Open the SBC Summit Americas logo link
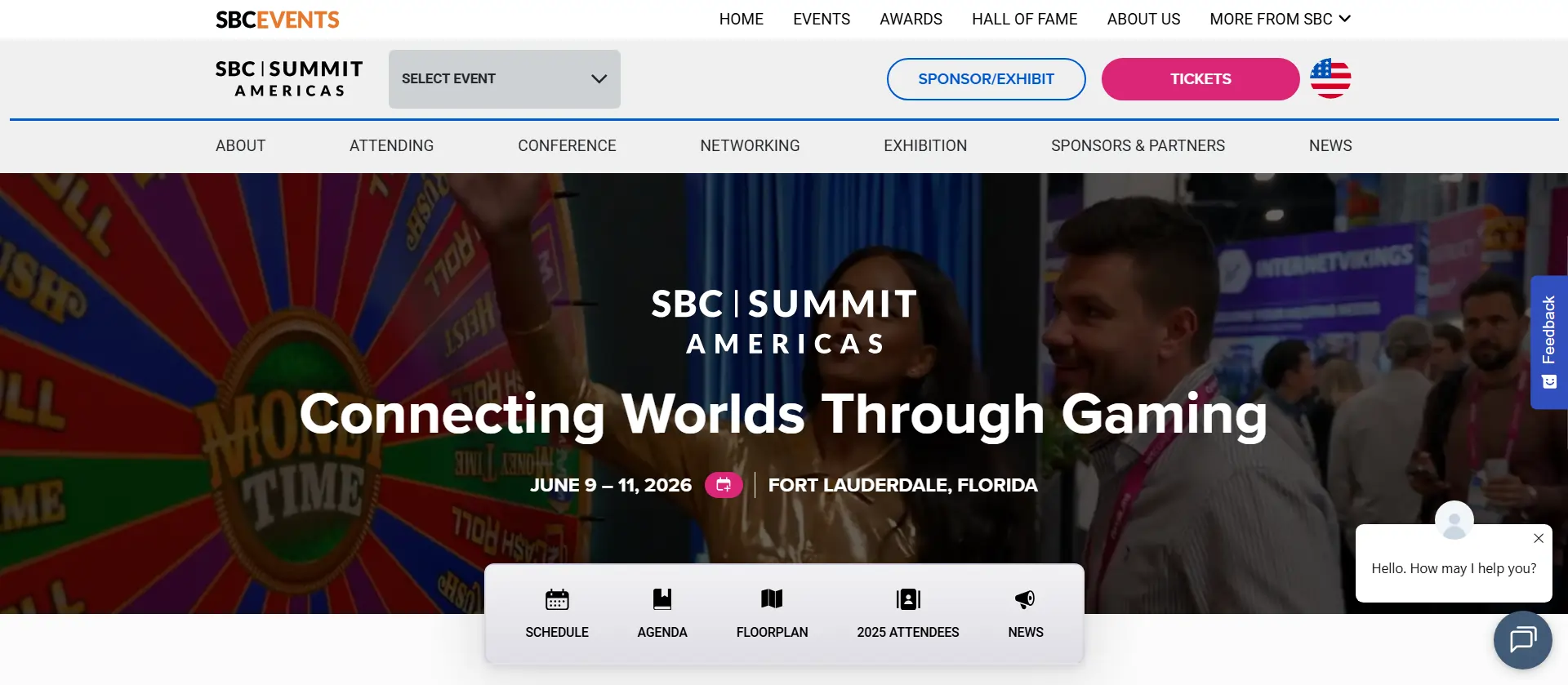 (289, 79)
